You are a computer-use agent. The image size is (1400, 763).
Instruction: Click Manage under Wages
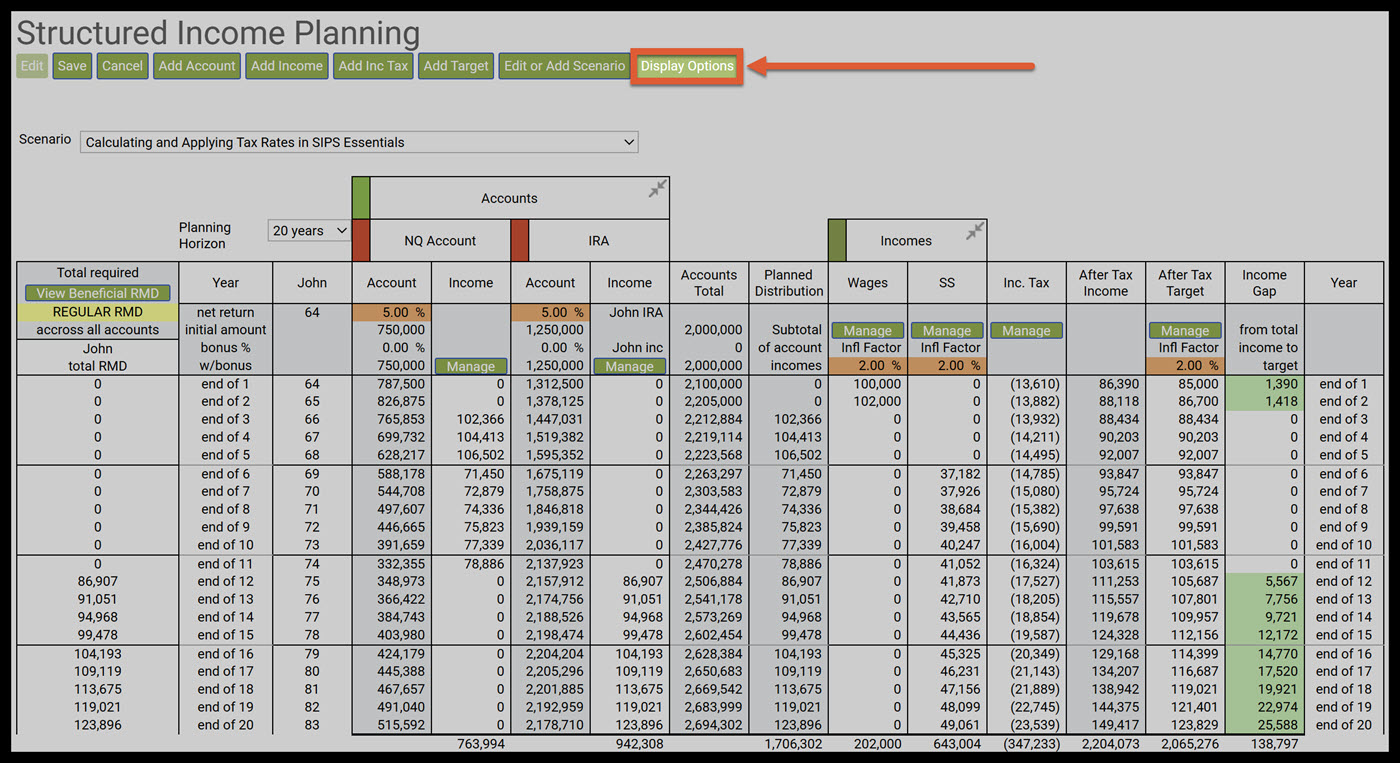point(868,330)
